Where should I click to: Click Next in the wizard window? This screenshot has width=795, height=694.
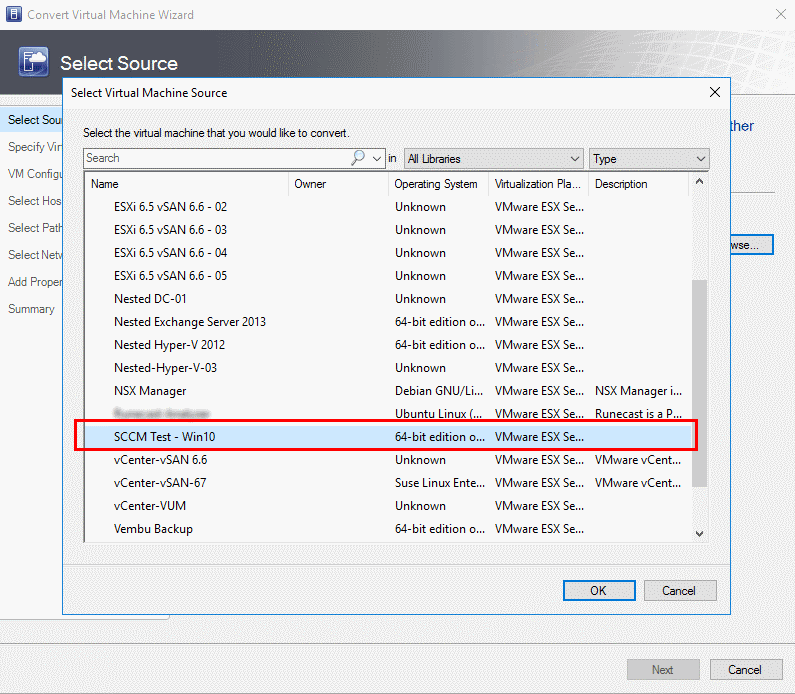pos(663,670)
